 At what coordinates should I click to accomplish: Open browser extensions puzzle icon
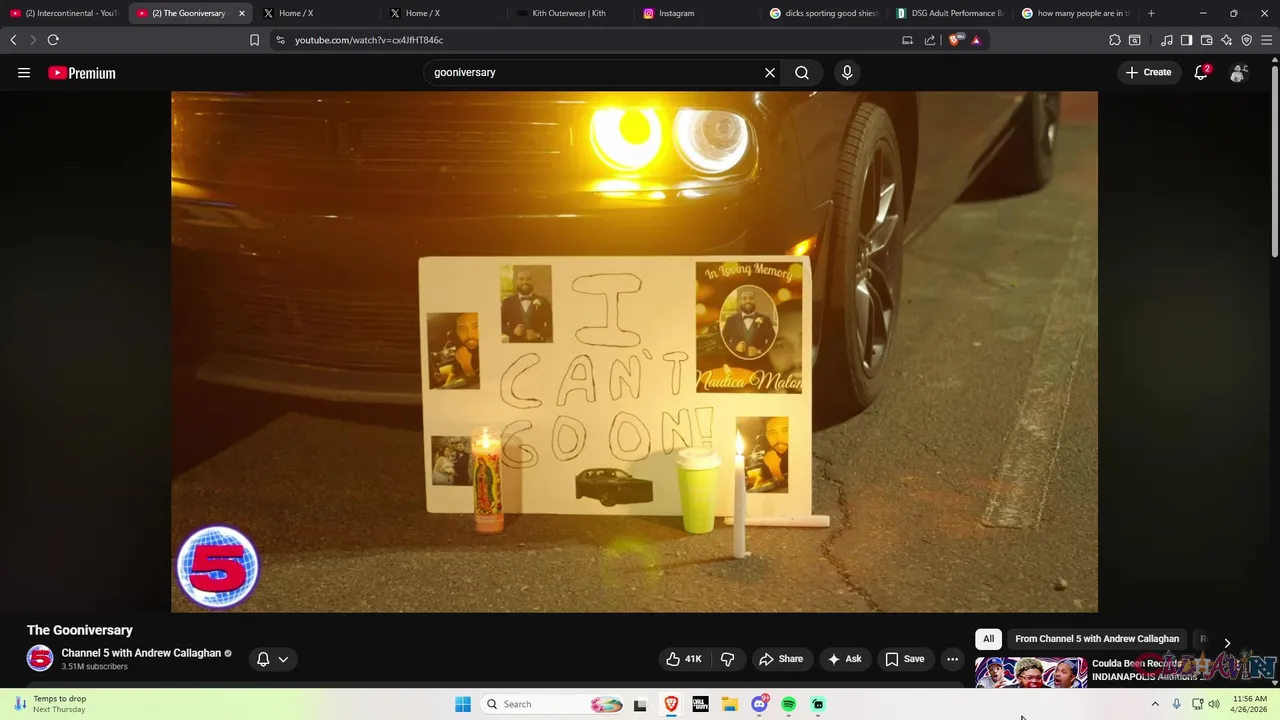(1115, 40)
